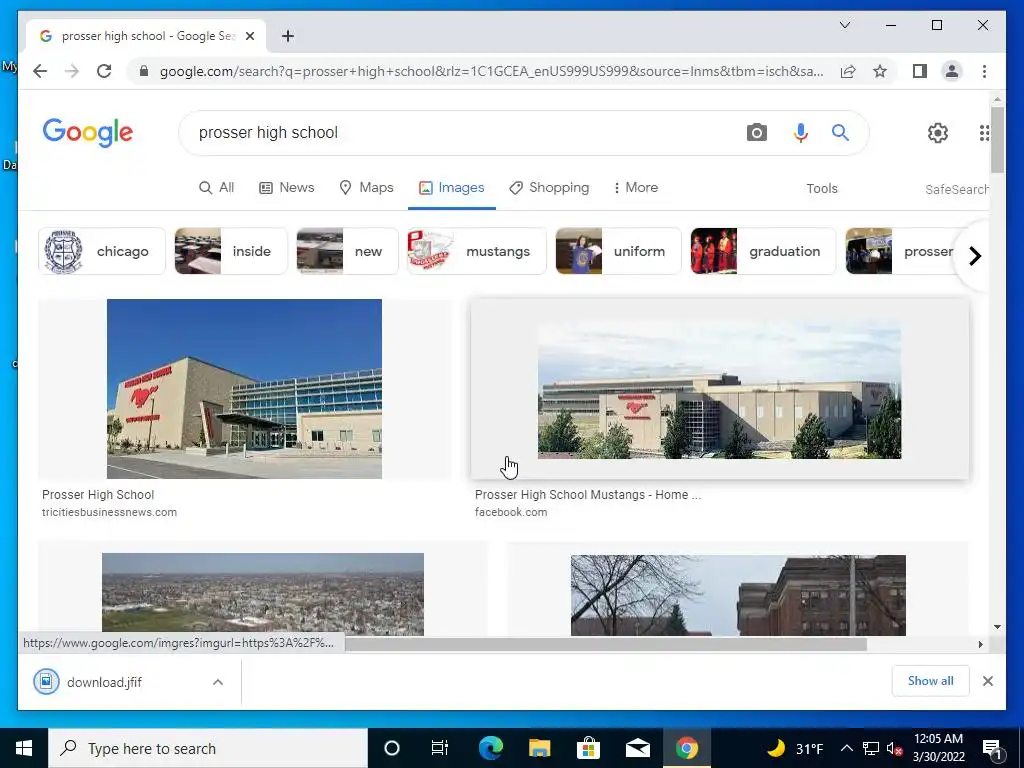Close the prosser high school tab
Viewport: 1024px width, 768px height.
tap(249, 36)
